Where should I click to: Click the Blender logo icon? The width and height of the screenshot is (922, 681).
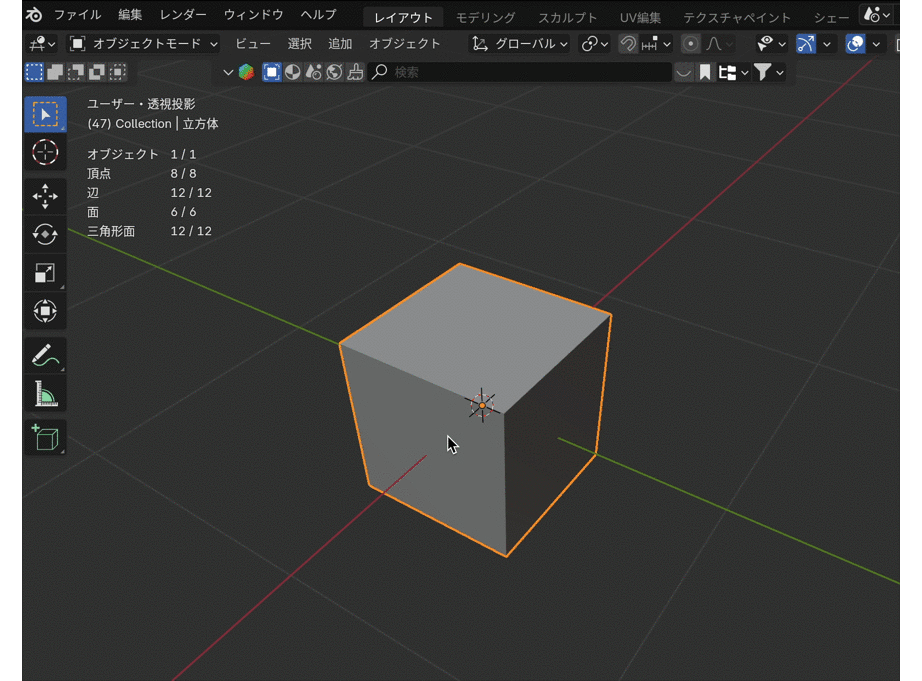34,15
